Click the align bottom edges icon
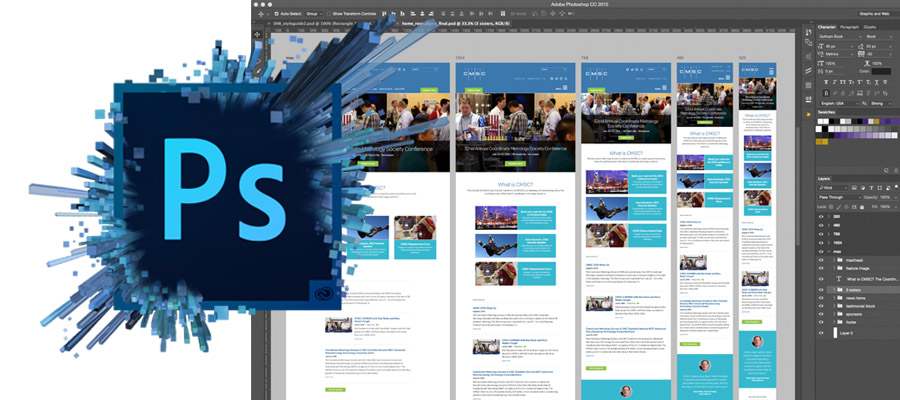 (x=402, y=14)
